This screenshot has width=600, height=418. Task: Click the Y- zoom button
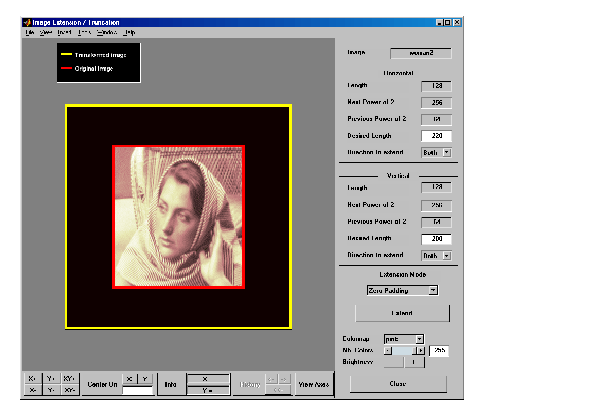[x=51, y=390]
